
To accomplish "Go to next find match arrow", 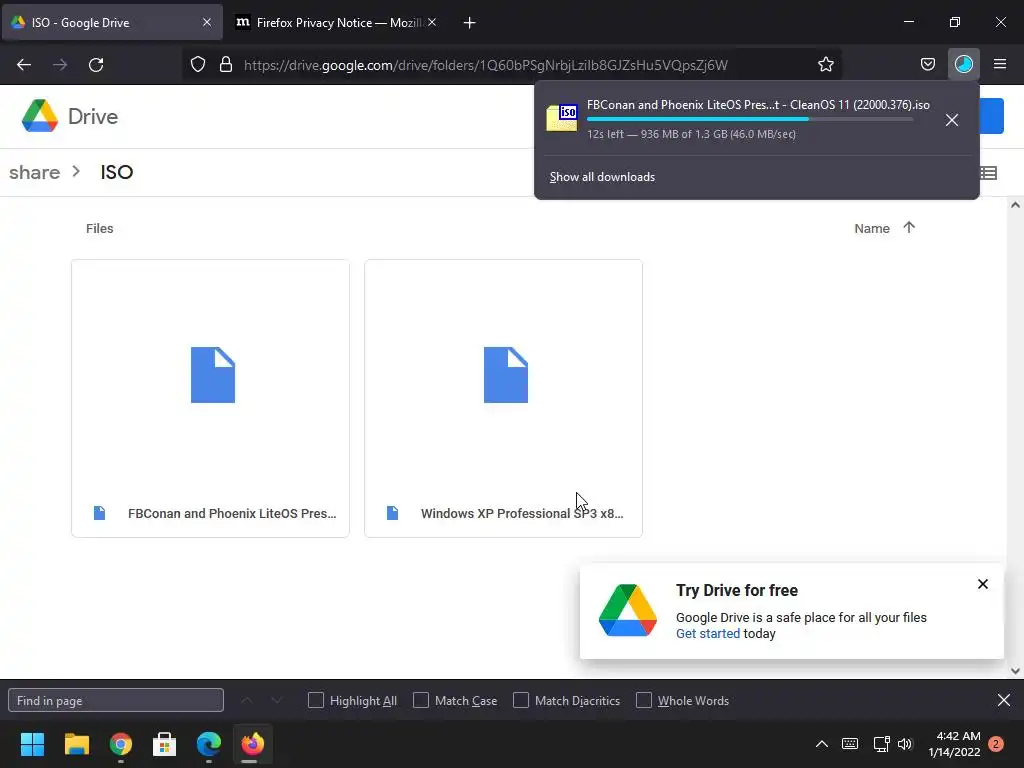I will 276,701.
